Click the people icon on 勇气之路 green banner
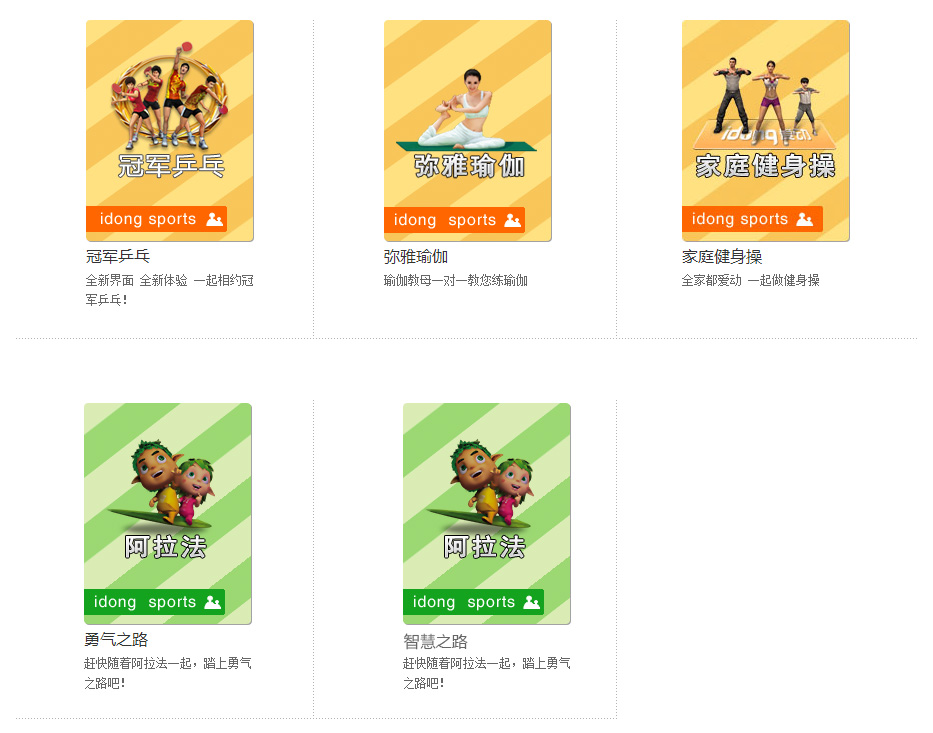 click(x=212, y=602)
